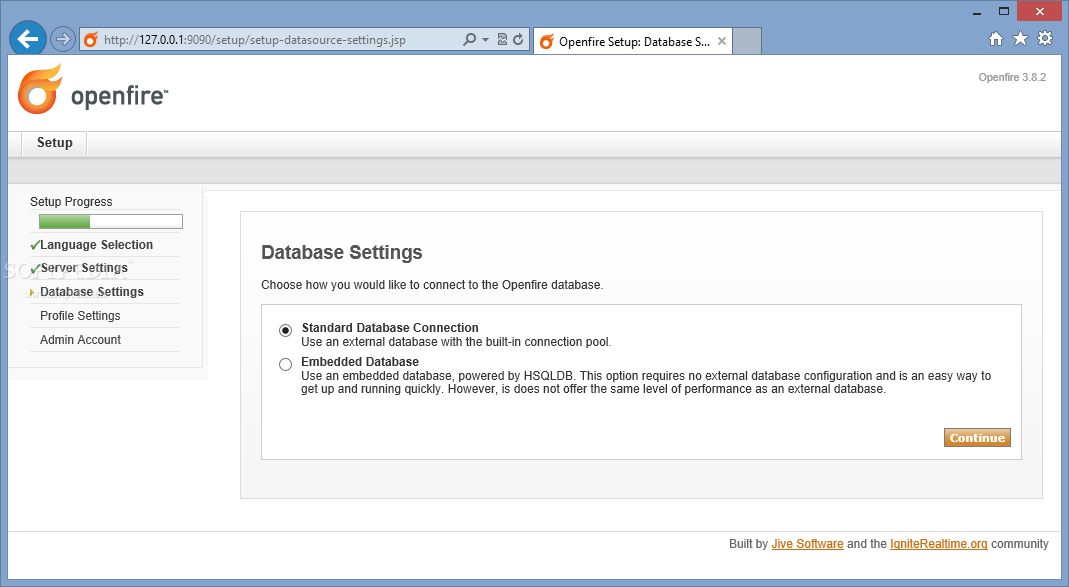Select Embedded Database radio button
This screenshot has width=1069, height=587.
[x=286, y=365]
